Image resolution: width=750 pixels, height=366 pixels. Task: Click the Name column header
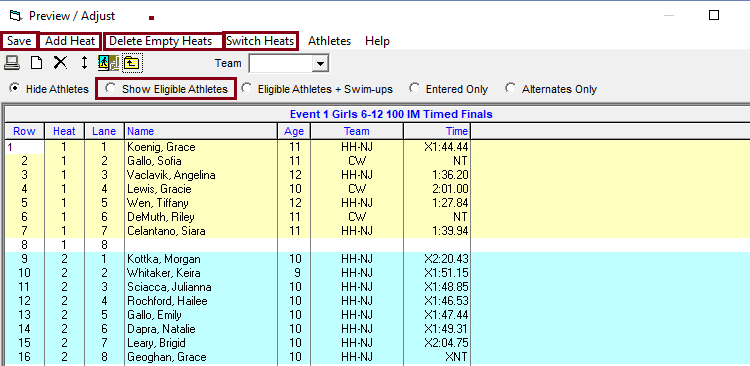click(x=201, y=131)
